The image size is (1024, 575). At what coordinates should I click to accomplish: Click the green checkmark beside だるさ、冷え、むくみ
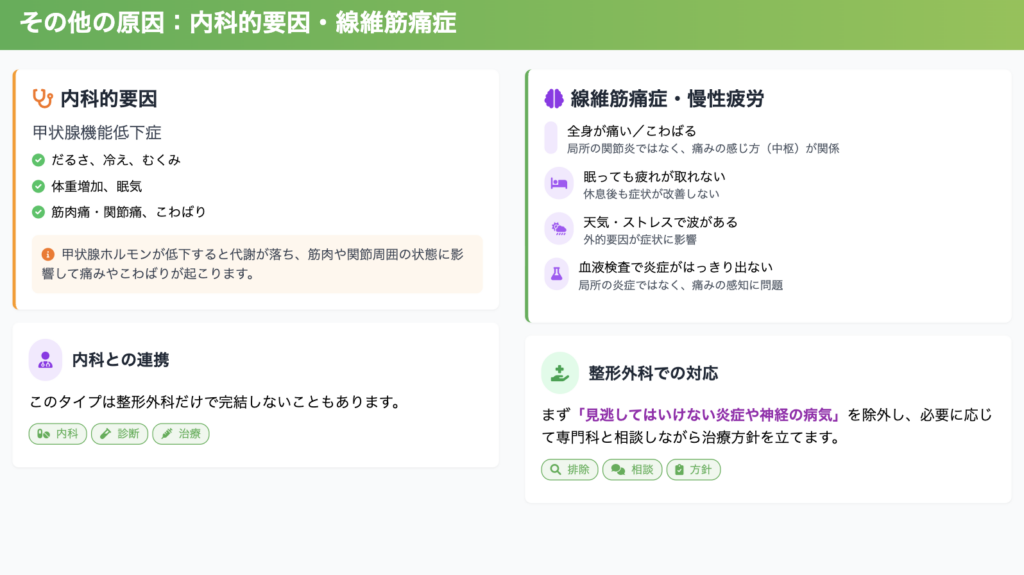[38, 160]
